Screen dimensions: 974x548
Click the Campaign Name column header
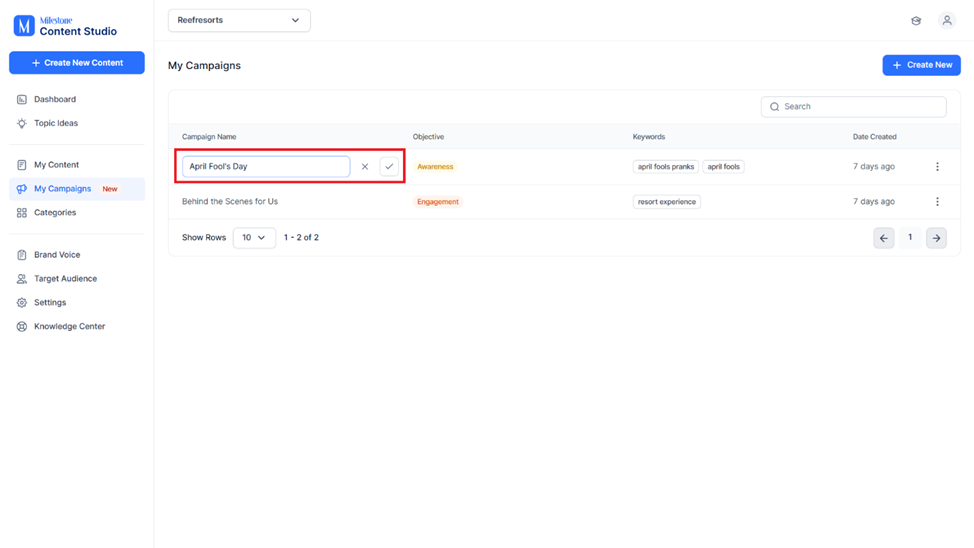(209, 137)
